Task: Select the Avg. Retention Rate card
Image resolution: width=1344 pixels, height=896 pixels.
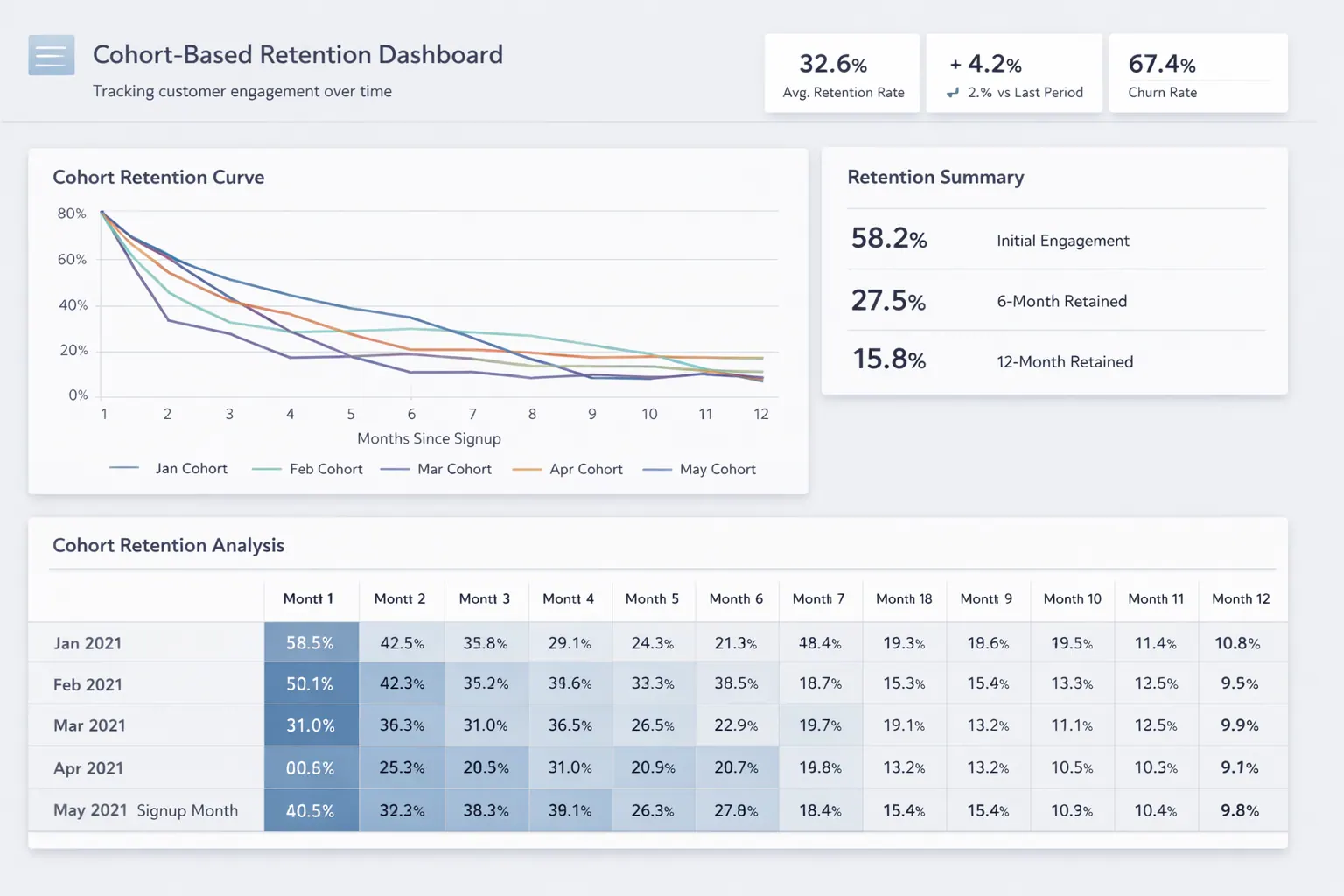Action: 842,73
